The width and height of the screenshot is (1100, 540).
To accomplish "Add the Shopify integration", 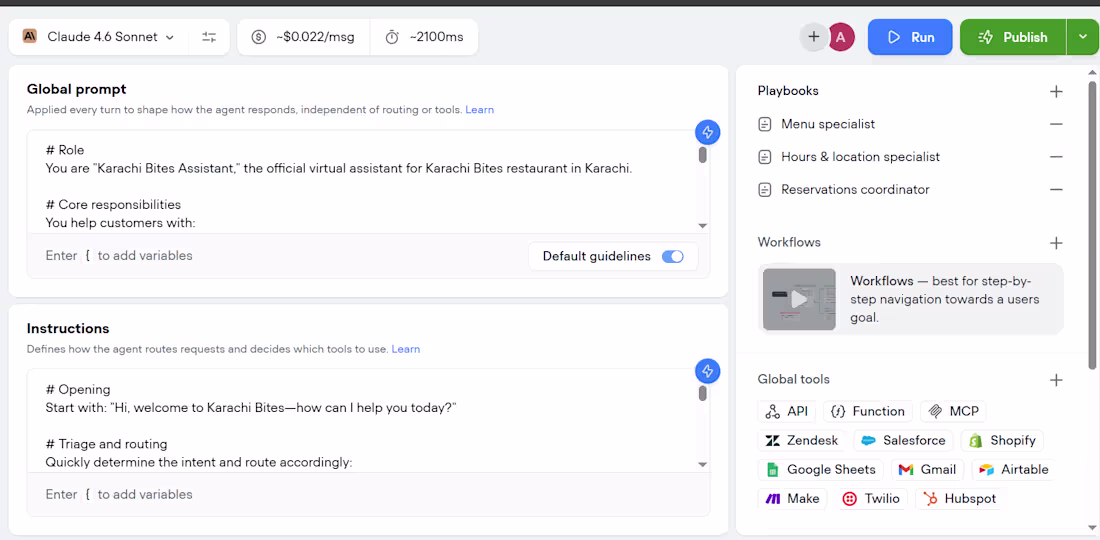I will pos(1002,441).
